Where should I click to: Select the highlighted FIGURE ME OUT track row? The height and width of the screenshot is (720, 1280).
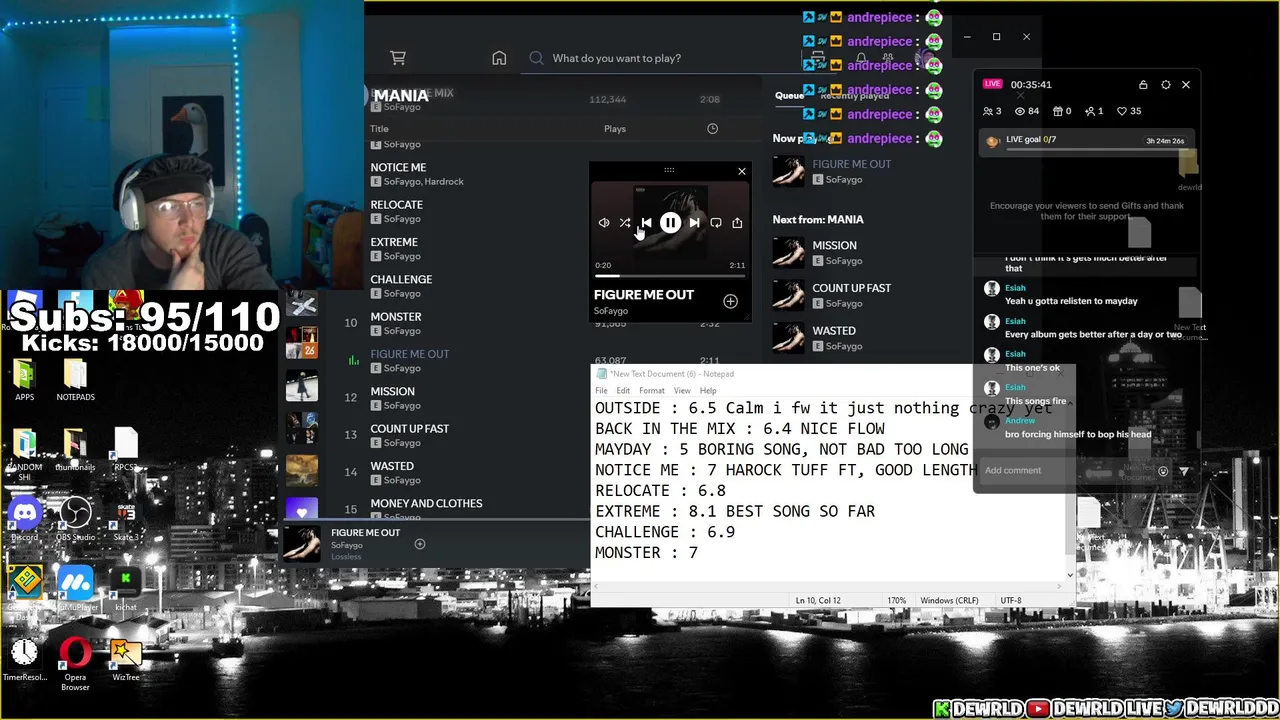[410, 354]
